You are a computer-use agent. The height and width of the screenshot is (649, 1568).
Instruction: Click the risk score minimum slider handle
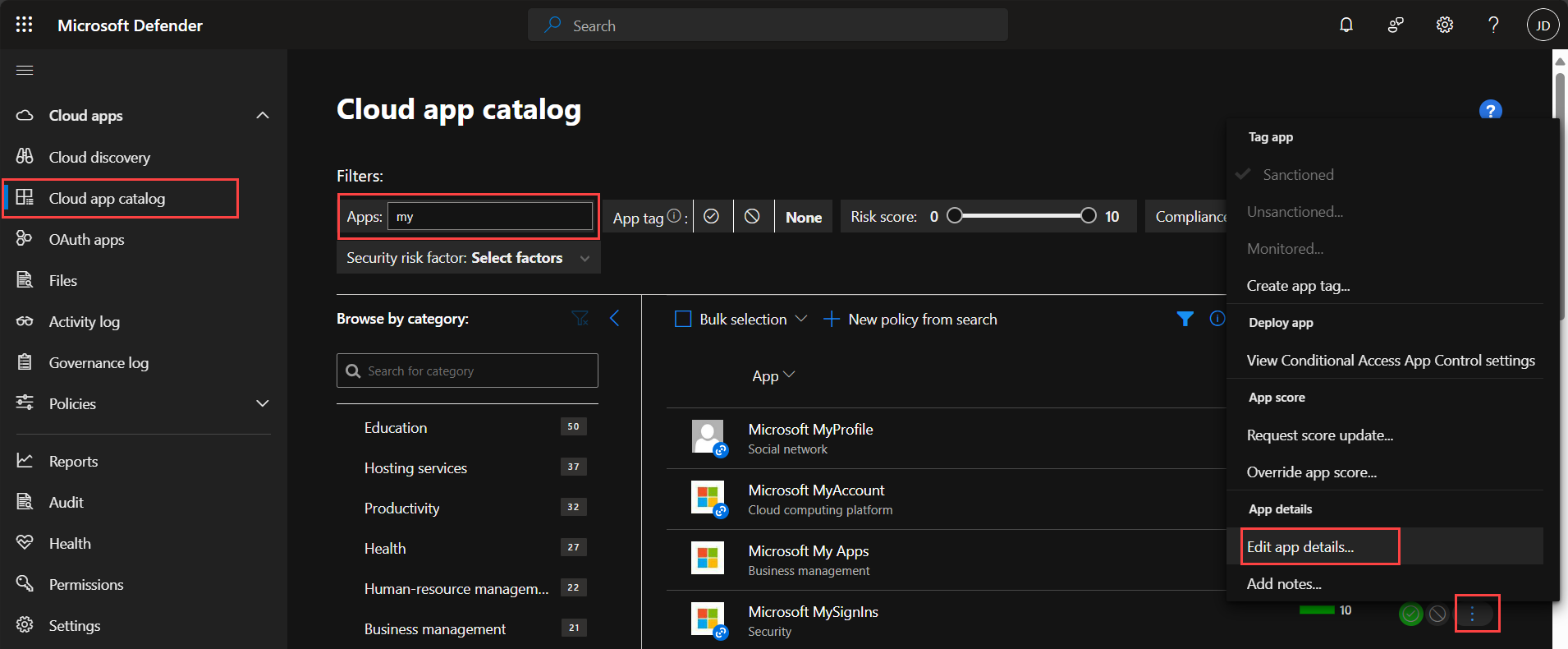click(x=954, y=215)
